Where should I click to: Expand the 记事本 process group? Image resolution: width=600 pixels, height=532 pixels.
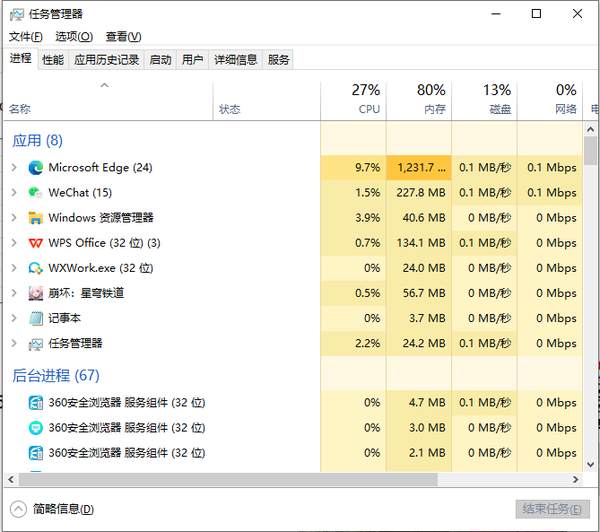[14, 318]
